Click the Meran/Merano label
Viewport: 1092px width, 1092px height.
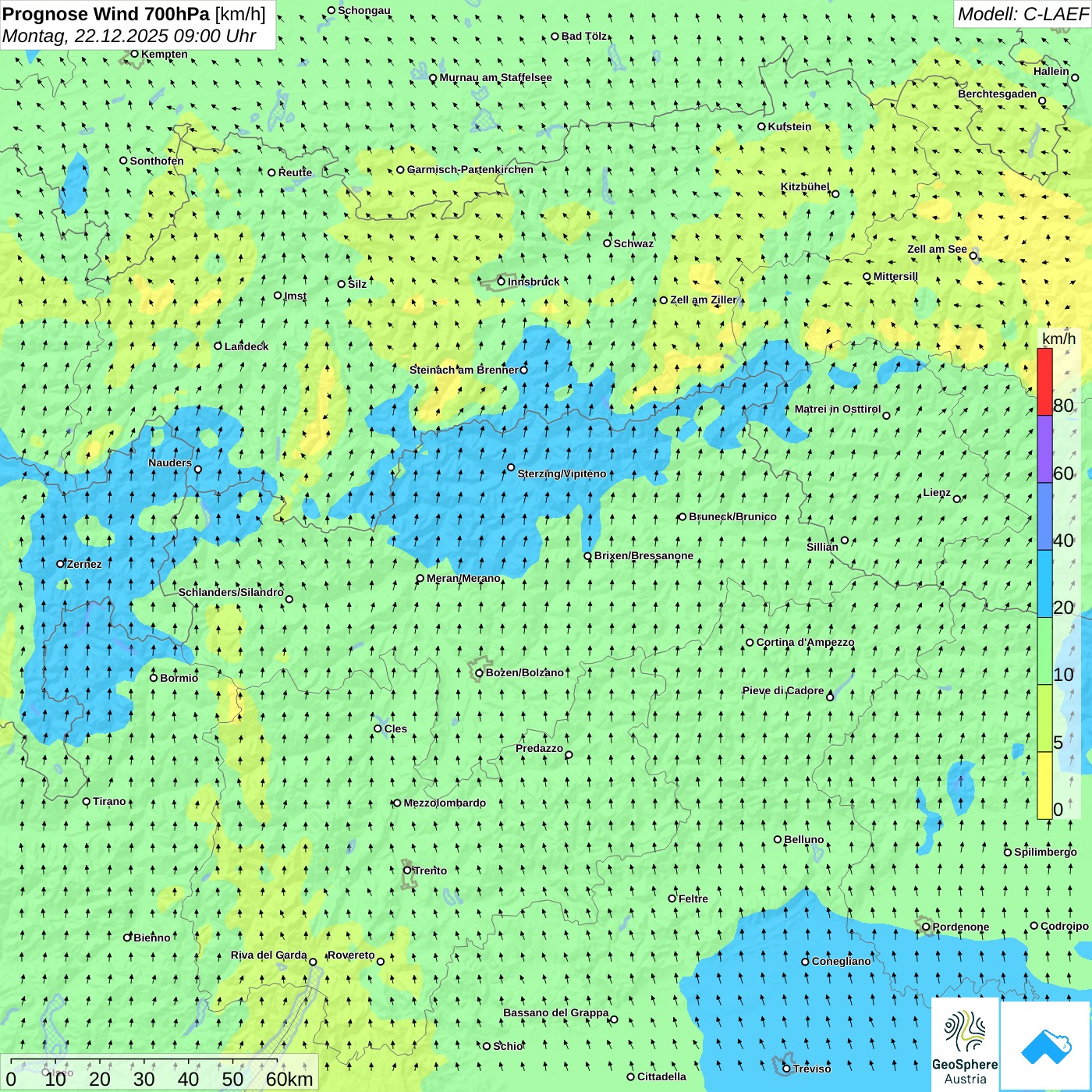pyautogui.click(x=463, y=578)
